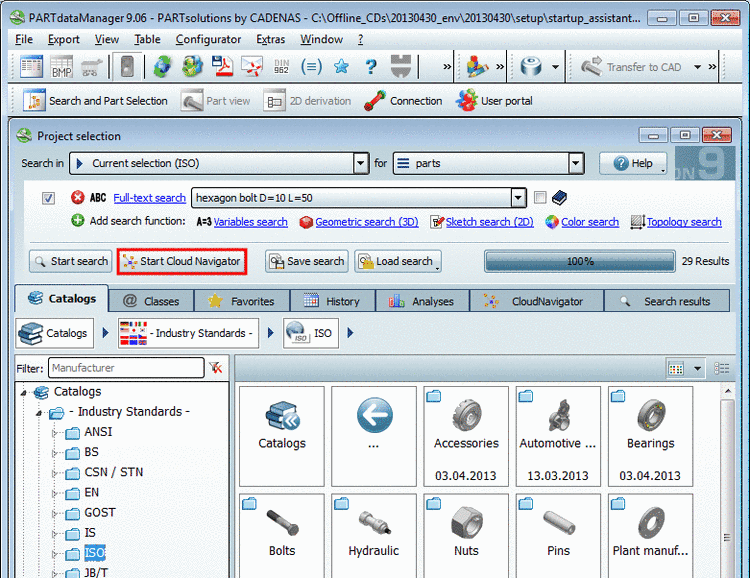
Task: Switch to details list view icon
Action: click(721, 368)
